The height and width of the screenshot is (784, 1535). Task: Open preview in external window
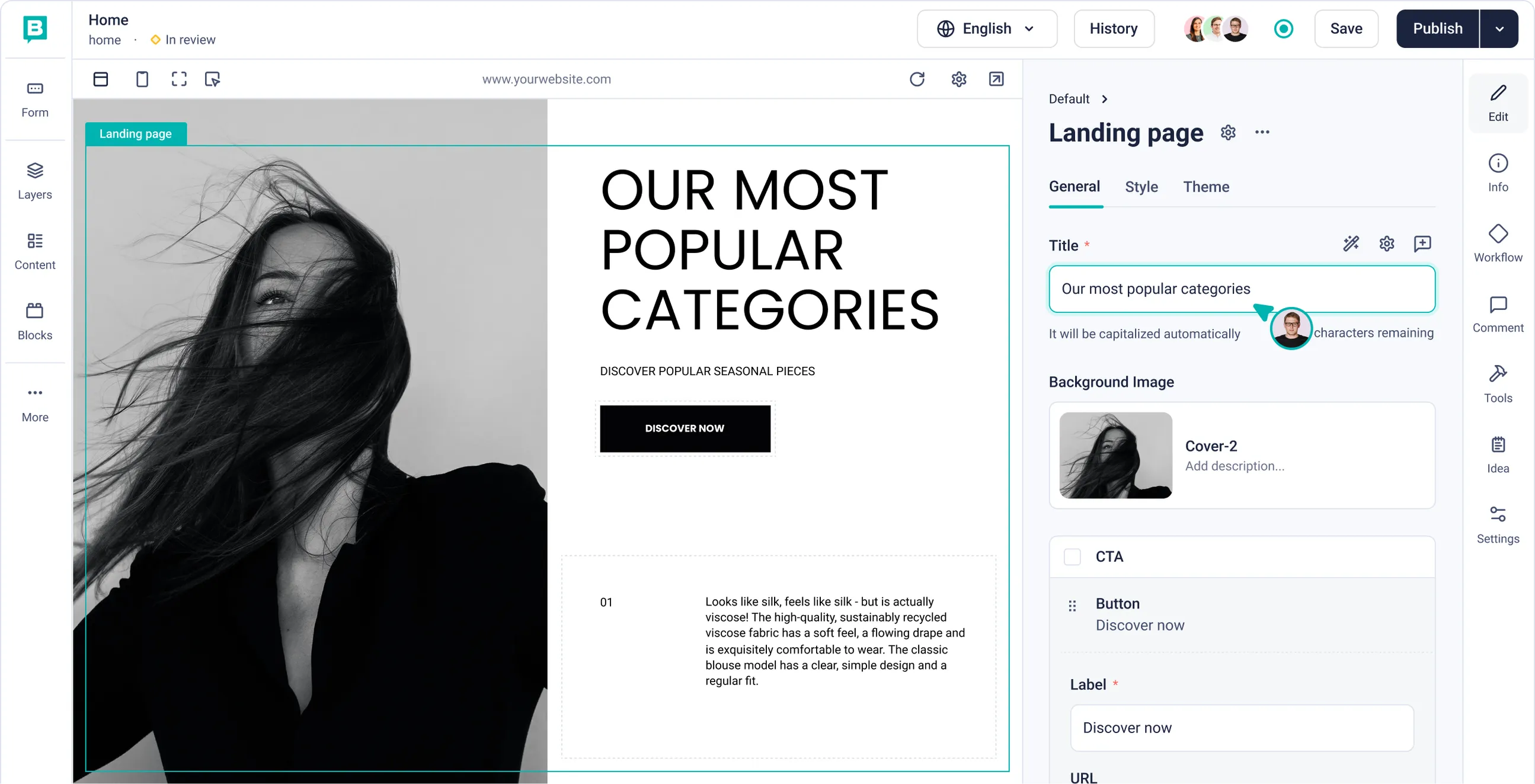coord(996,79)
